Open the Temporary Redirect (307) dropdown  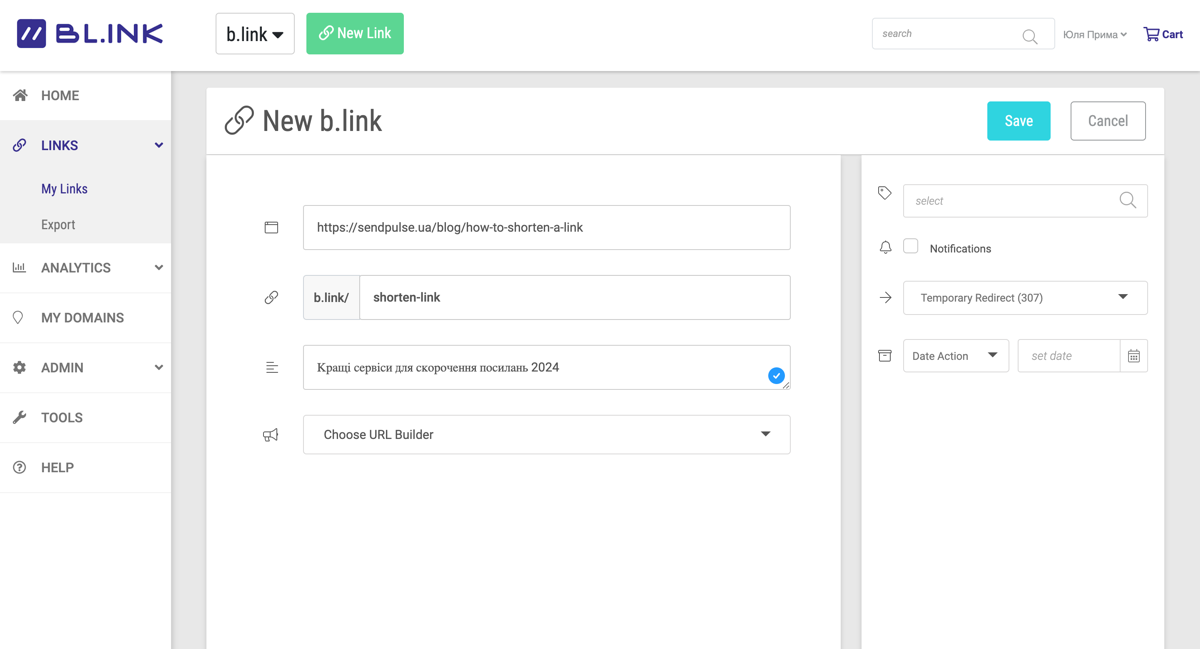pos(1025,297)
